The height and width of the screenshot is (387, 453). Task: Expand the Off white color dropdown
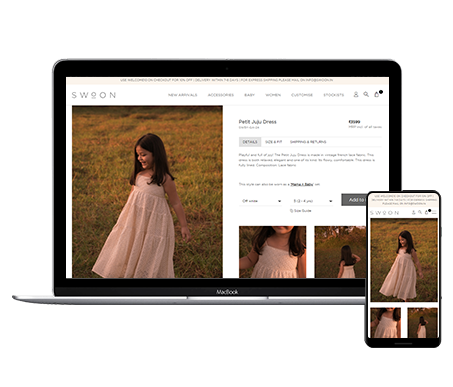coord(261,201)
